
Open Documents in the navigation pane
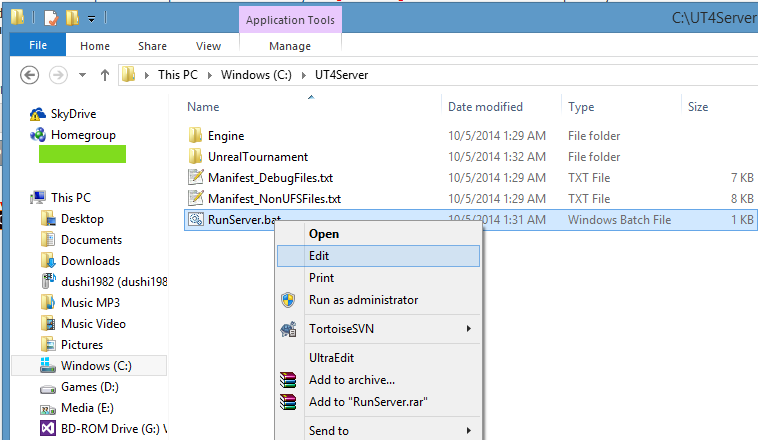[x=91, y=240]
